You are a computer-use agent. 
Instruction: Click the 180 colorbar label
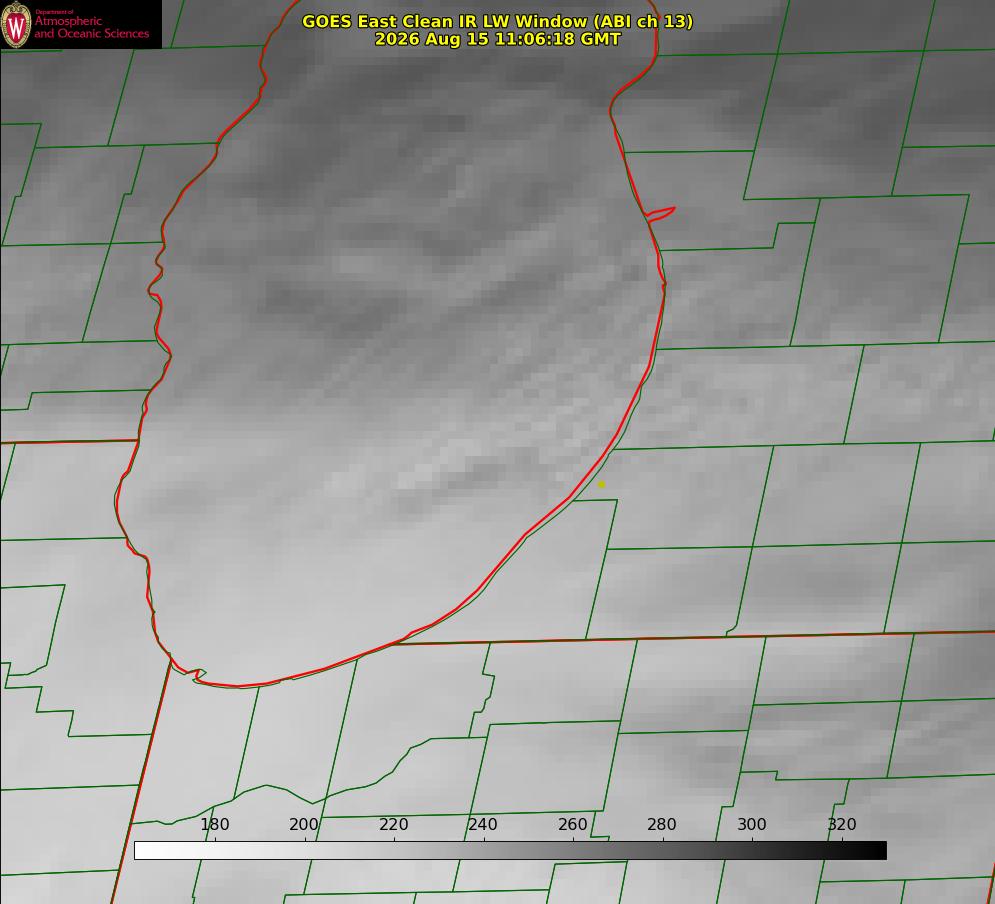[214, 824]
